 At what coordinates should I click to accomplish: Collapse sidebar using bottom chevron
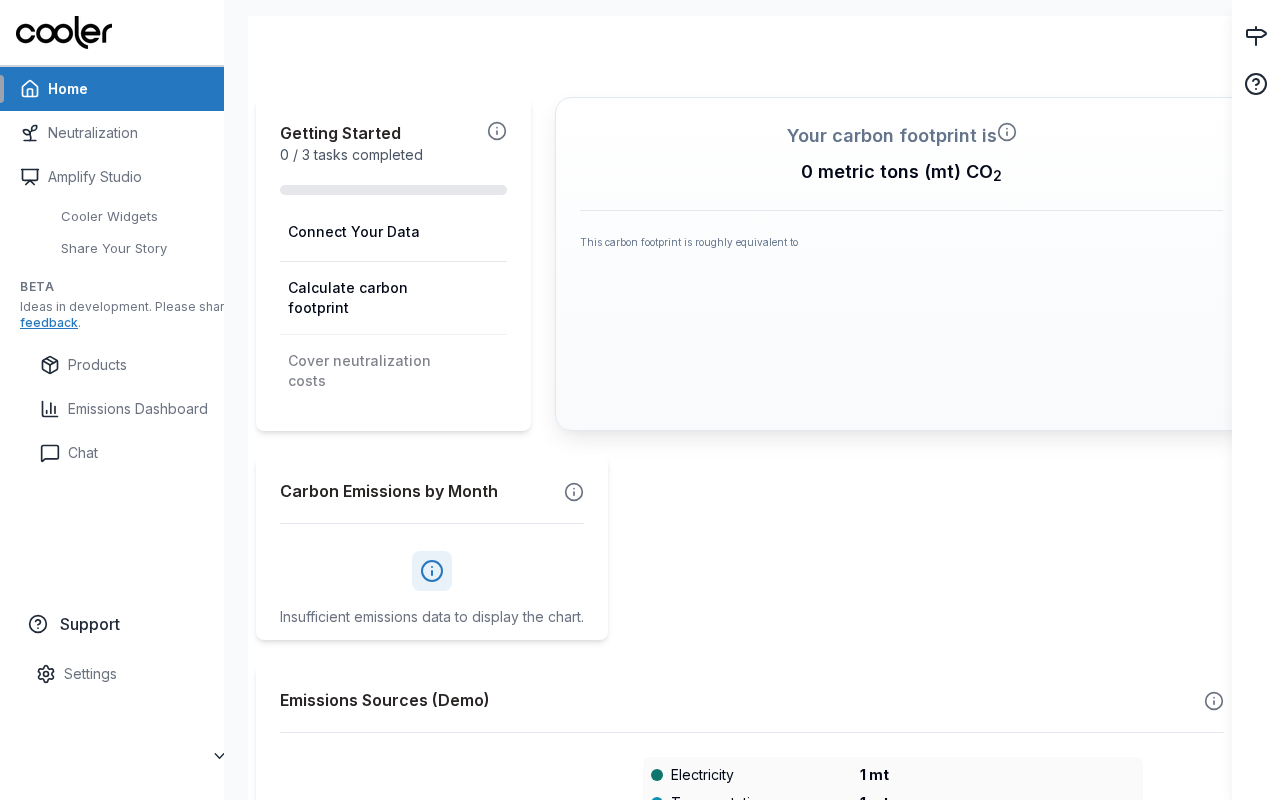click(x=219, y=756)
